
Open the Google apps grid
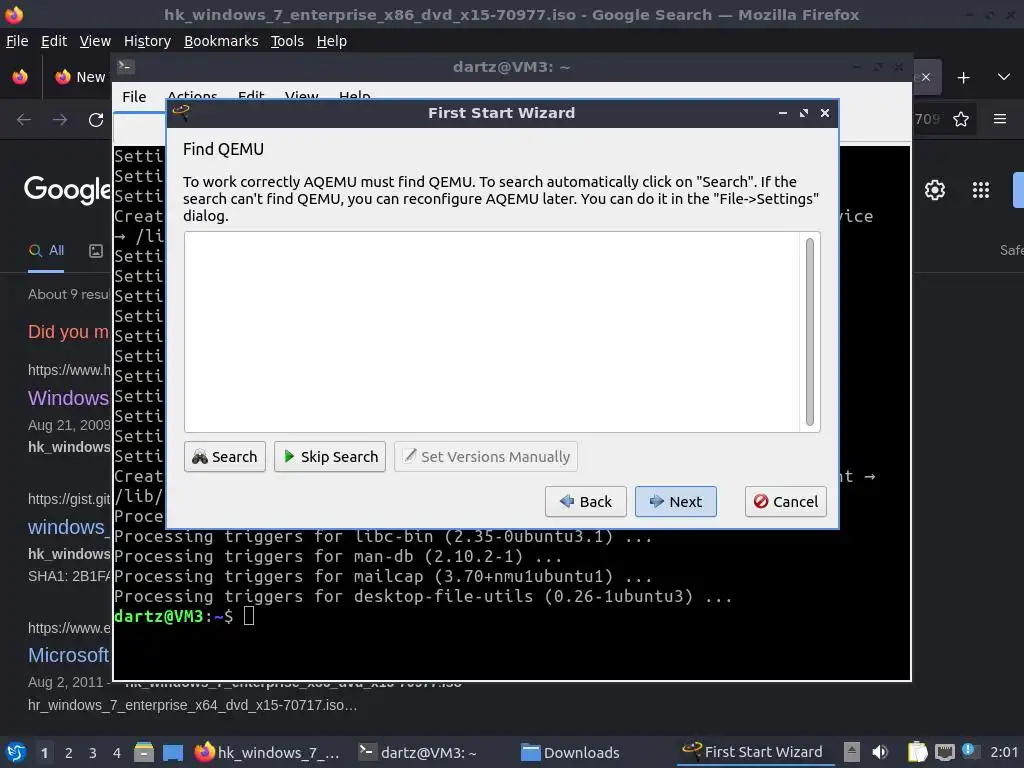981,190
